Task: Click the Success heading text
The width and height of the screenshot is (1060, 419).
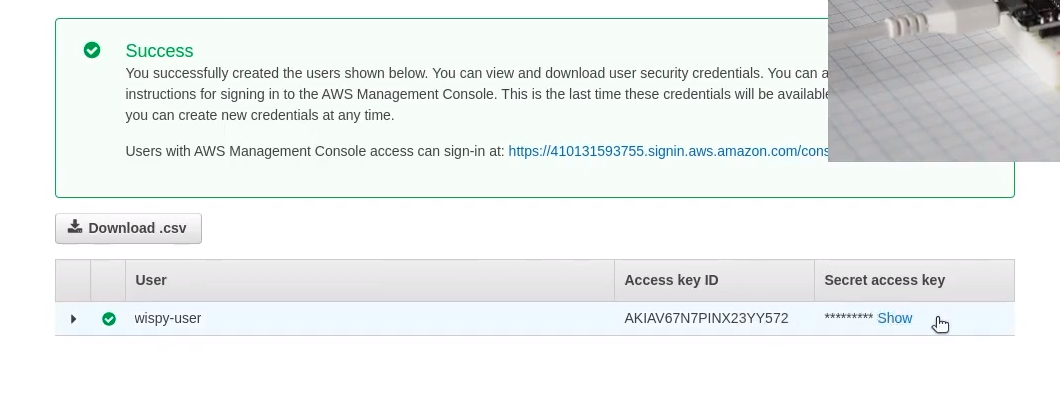Action: point(159,51)
